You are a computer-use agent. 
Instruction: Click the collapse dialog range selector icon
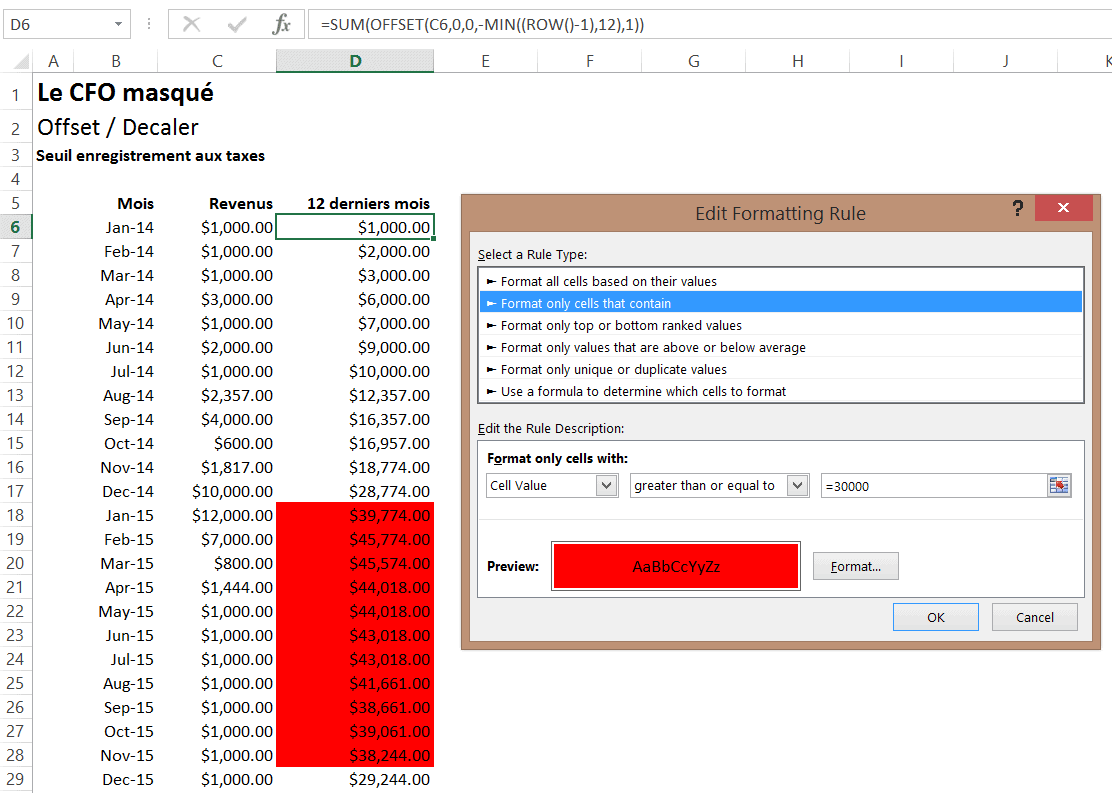1059,486
